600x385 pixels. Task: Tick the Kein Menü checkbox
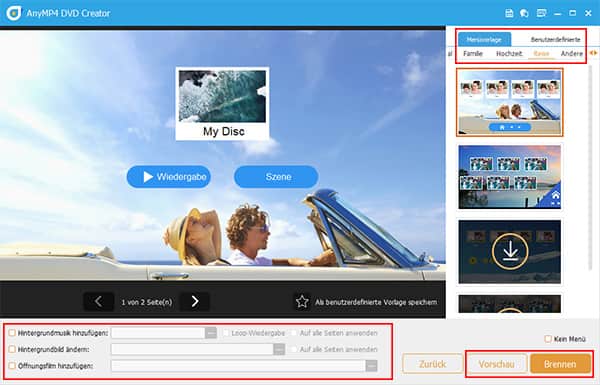click(548, 339)
